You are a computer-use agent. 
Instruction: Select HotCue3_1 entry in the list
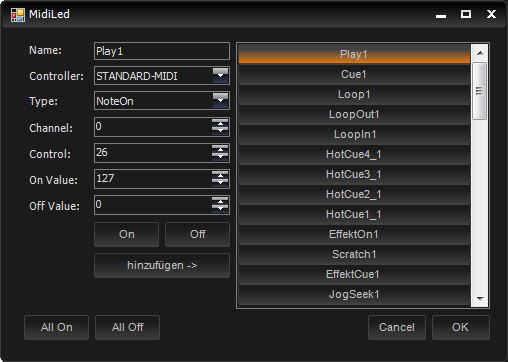(354, 174)
